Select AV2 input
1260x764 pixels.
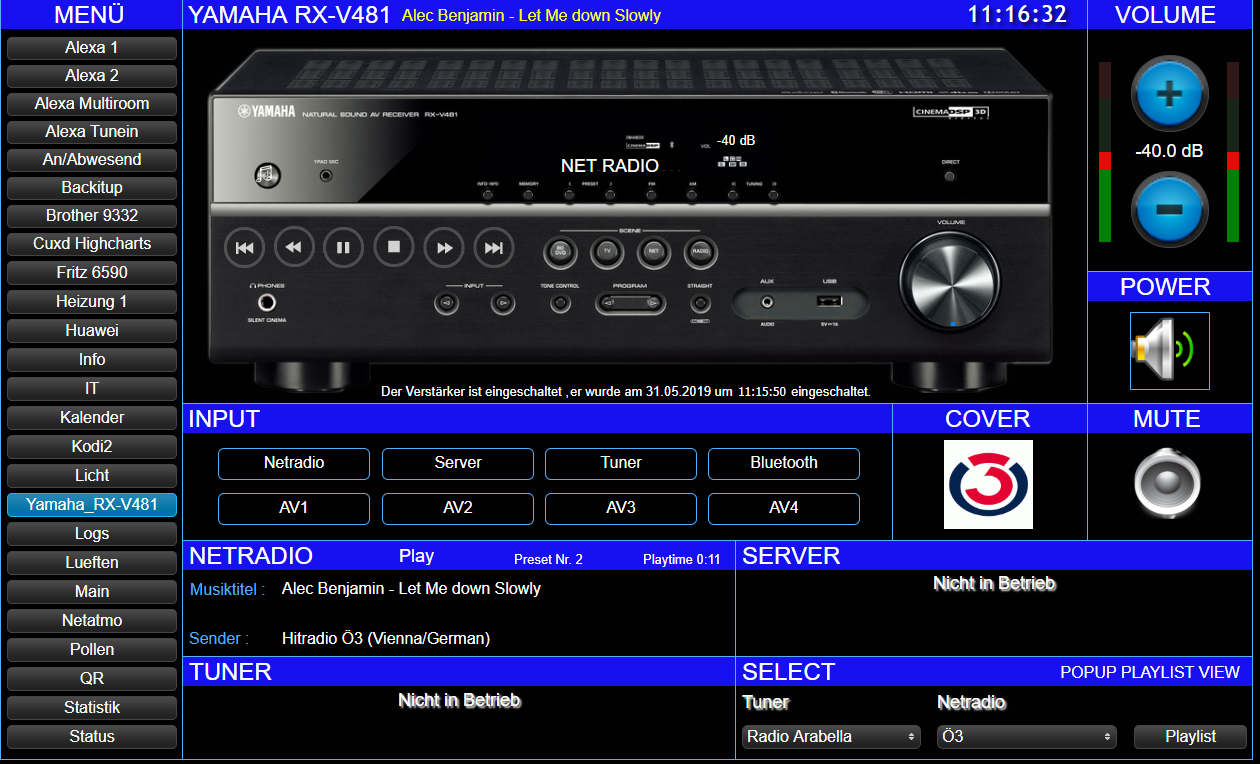coord(458,508)
